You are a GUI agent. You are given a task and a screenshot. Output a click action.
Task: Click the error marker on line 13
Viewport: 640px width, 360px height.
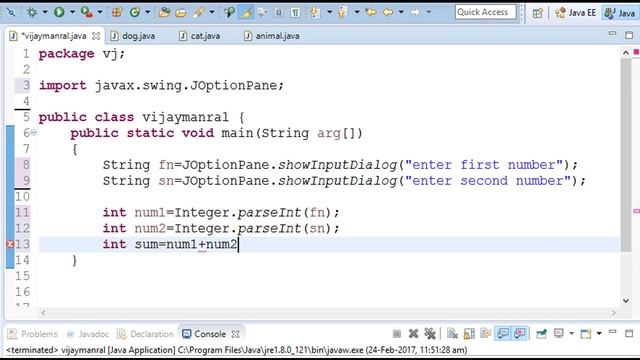[10, 244]
